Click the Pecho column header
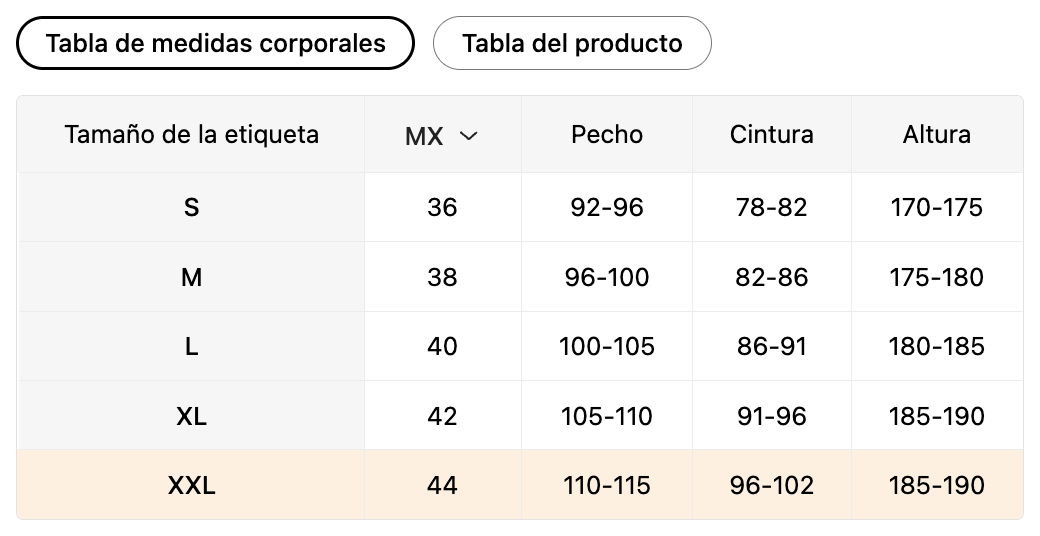 (607, 135)
